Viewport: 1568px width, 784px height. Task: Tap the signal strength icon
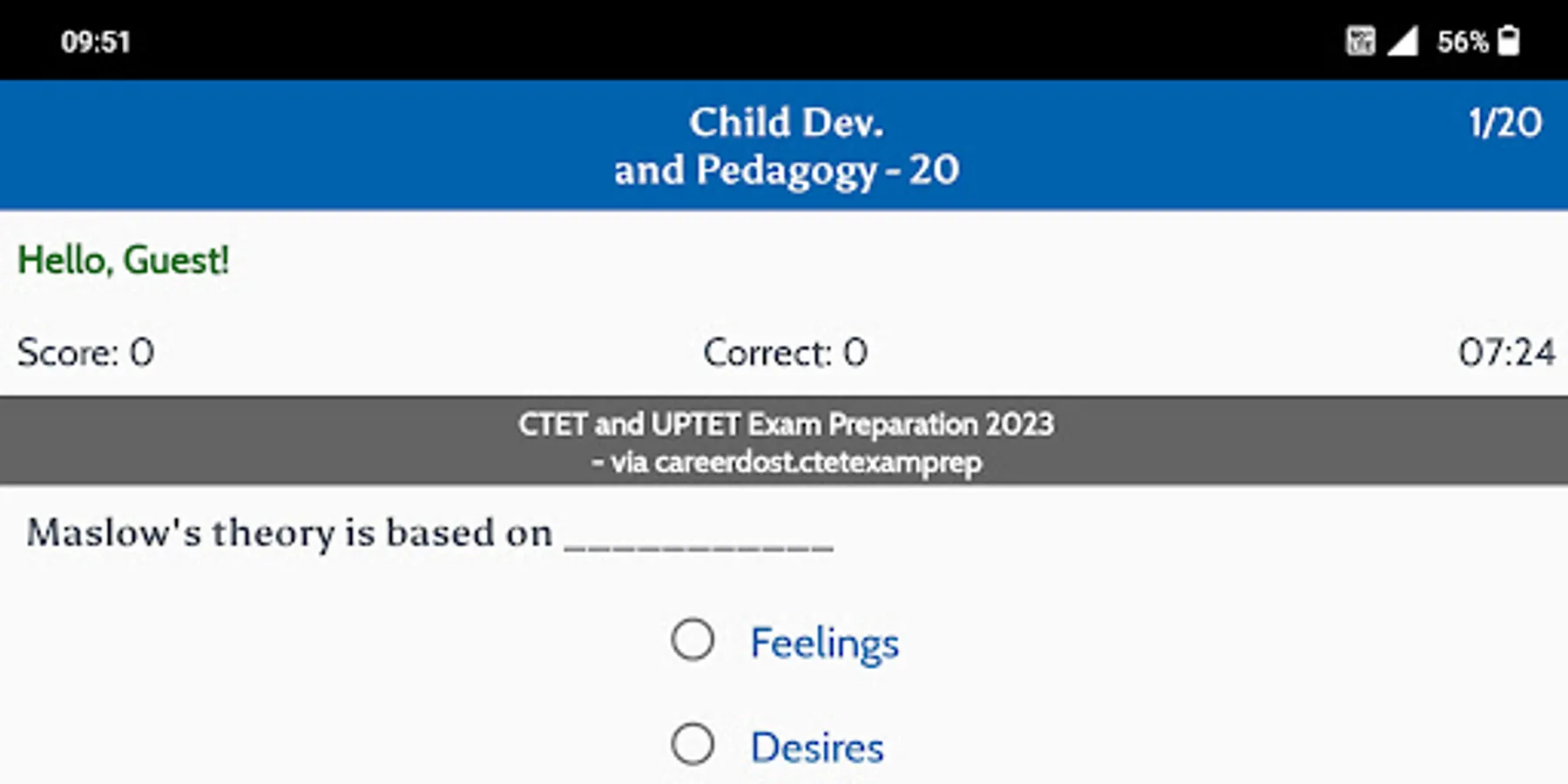pos(1402,41)
